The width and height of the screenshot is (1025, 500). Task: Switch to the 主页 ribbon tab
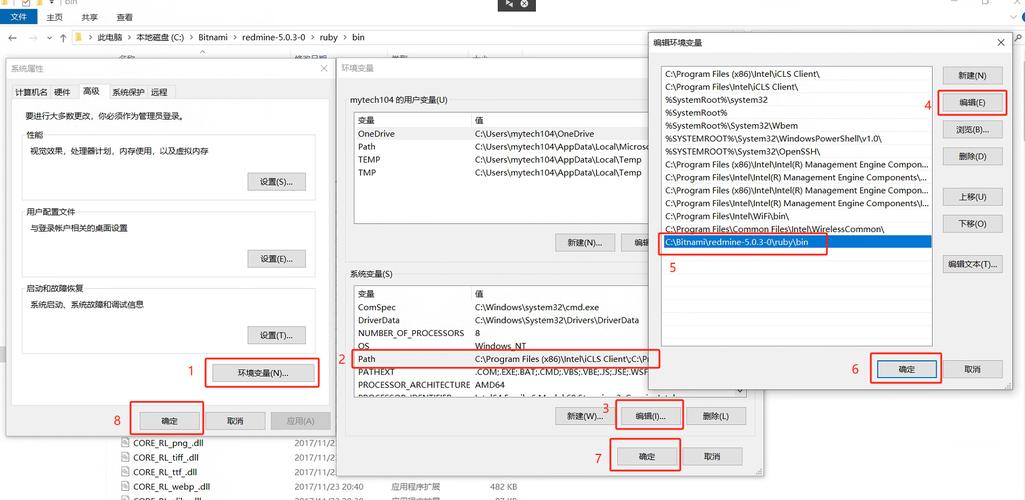pyautogui.click(x=55, y=17)
